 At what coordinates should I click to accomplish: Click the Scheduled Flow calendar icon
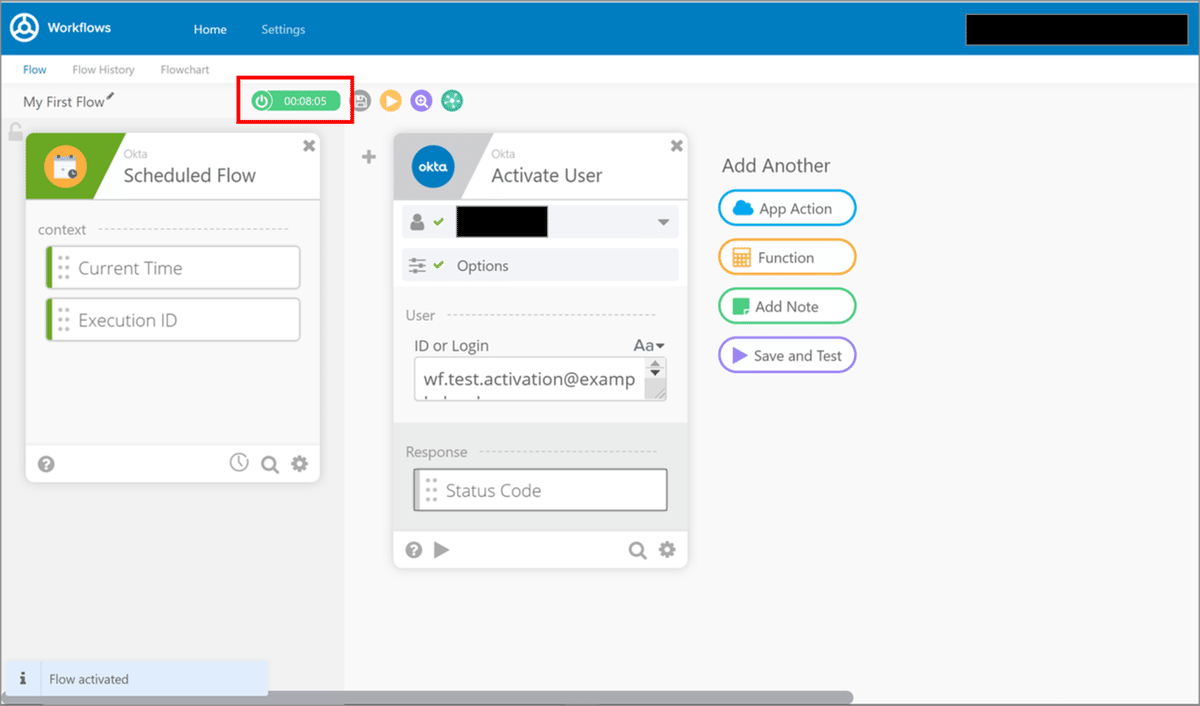click(66, 166)
